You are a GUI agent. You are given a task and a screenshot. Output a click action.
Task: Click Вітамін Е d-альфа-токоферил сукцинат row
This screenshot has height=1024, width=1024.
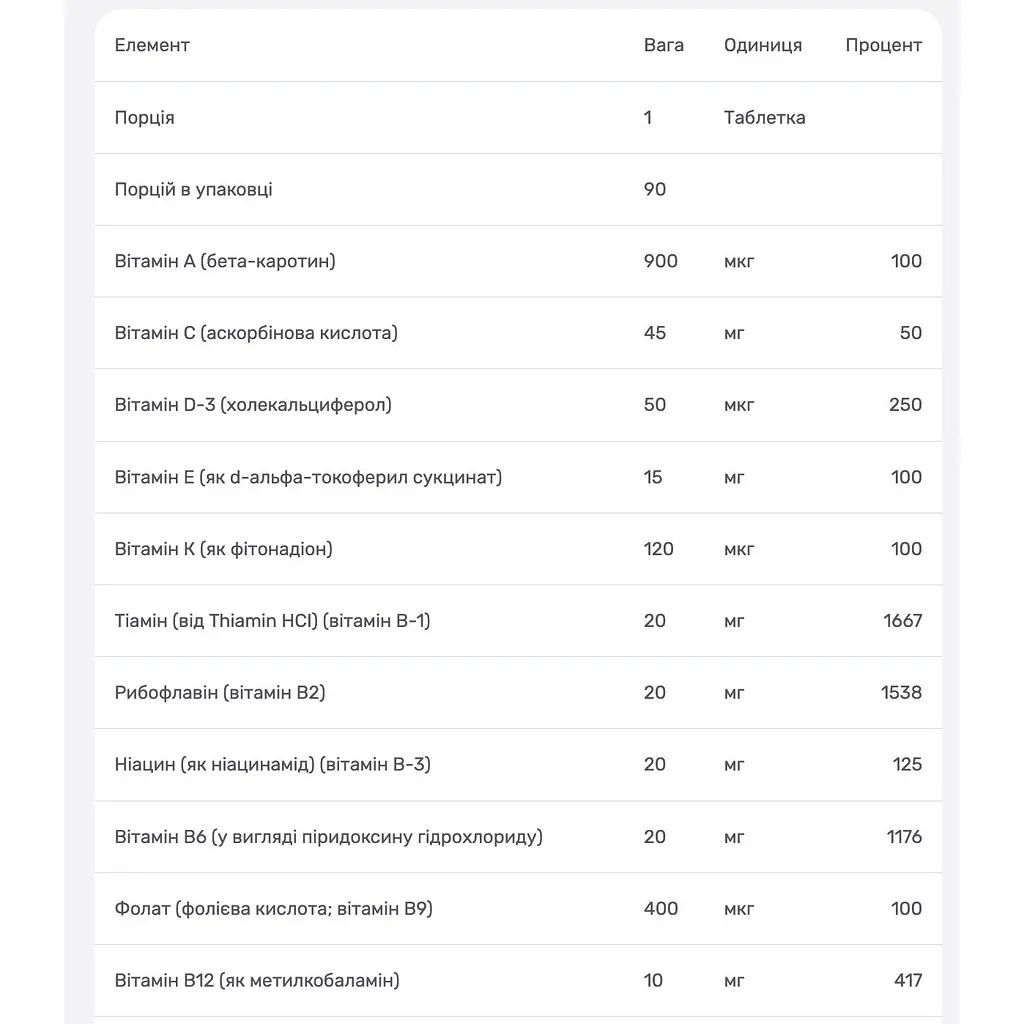pos(518,477)
